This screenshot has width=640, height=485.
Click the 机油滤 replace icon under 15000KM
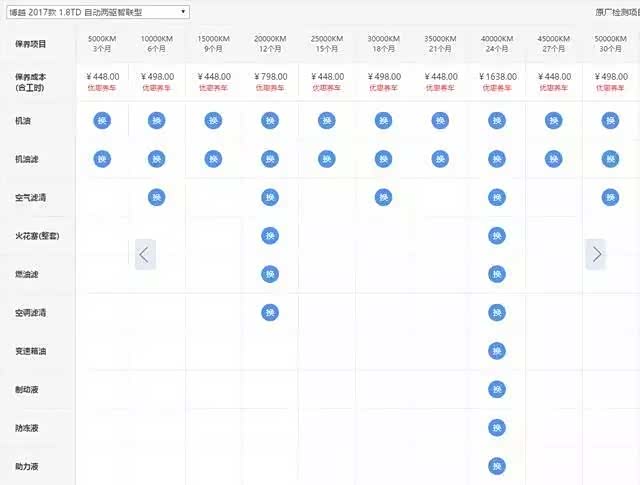click(213, 159)
